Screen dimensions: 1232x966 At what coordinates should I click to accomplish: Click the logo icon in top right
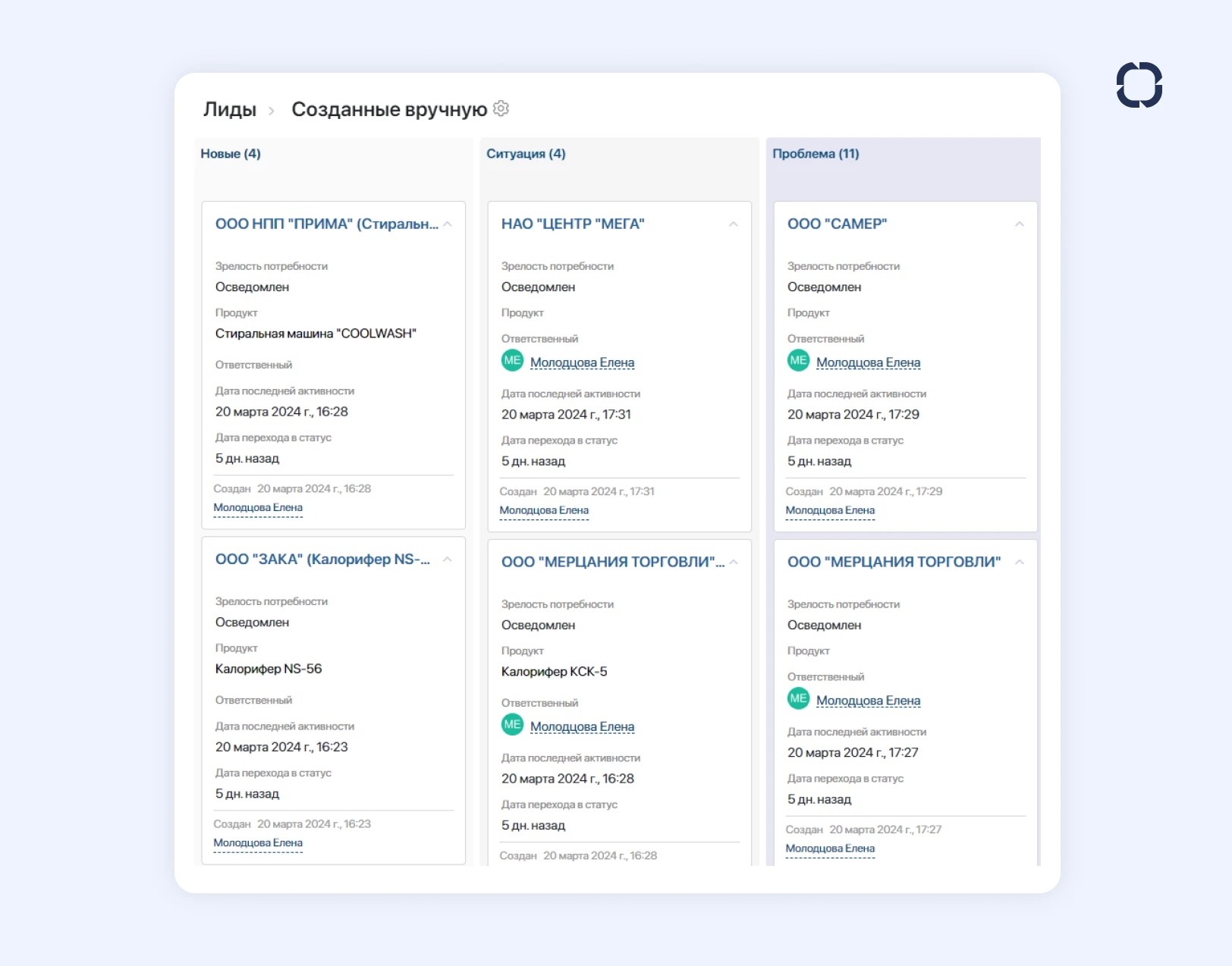point(1139,85)
